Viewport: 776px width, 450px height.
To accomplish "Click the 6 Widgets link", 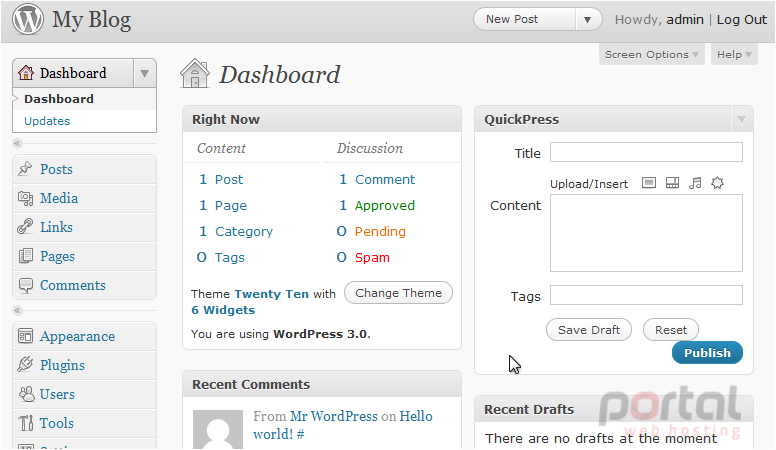I will [x=223, y=310].
